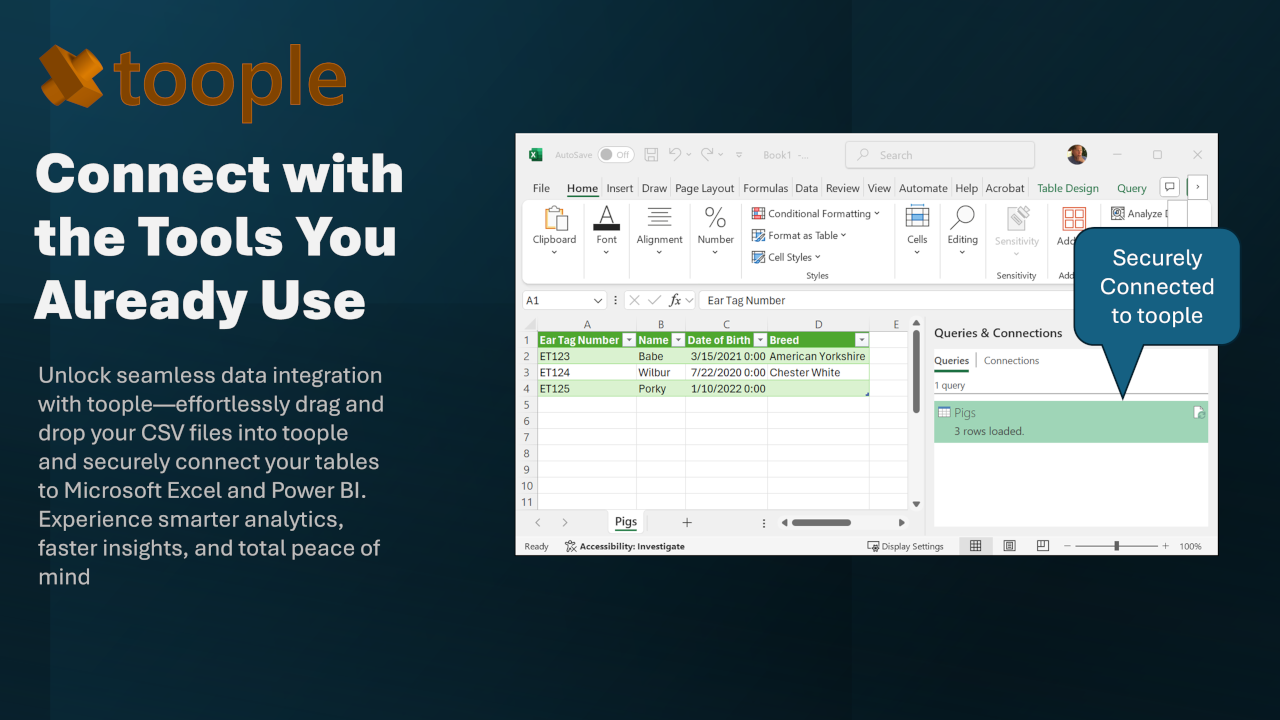This screenshot has width=1280, height=720.
Task: Click the refresh icon on Pigs query
Action: (x=1199, y=413)
